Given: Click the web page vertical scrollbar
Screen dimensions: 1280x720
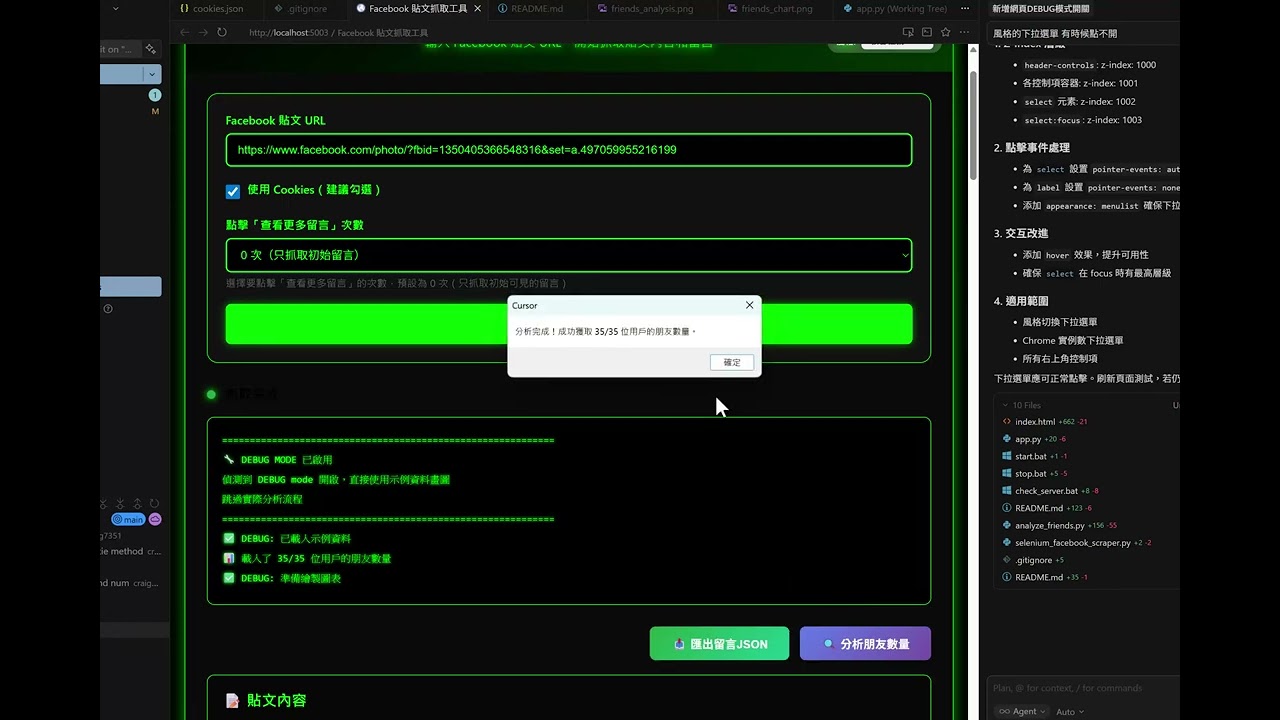Looking at the screenshot, I should click(973, 125).
